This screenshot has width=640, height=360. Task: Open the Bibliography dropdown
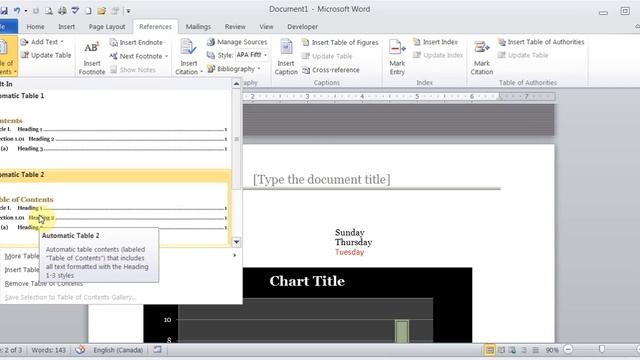coord(234,69)
